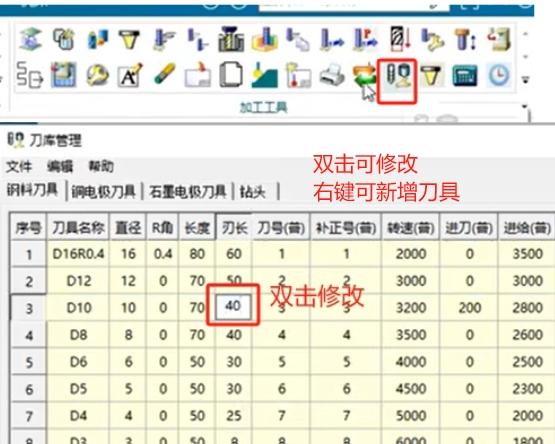Click the 3200 speed cell in D10 row
This screenshot has width=555, height=444.
coord(411,308)
